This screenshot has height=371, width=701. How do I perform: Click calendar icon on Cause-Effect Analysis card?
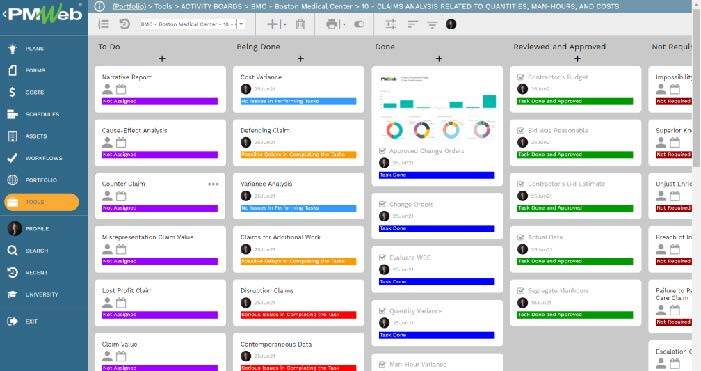[x=121, y=143]
